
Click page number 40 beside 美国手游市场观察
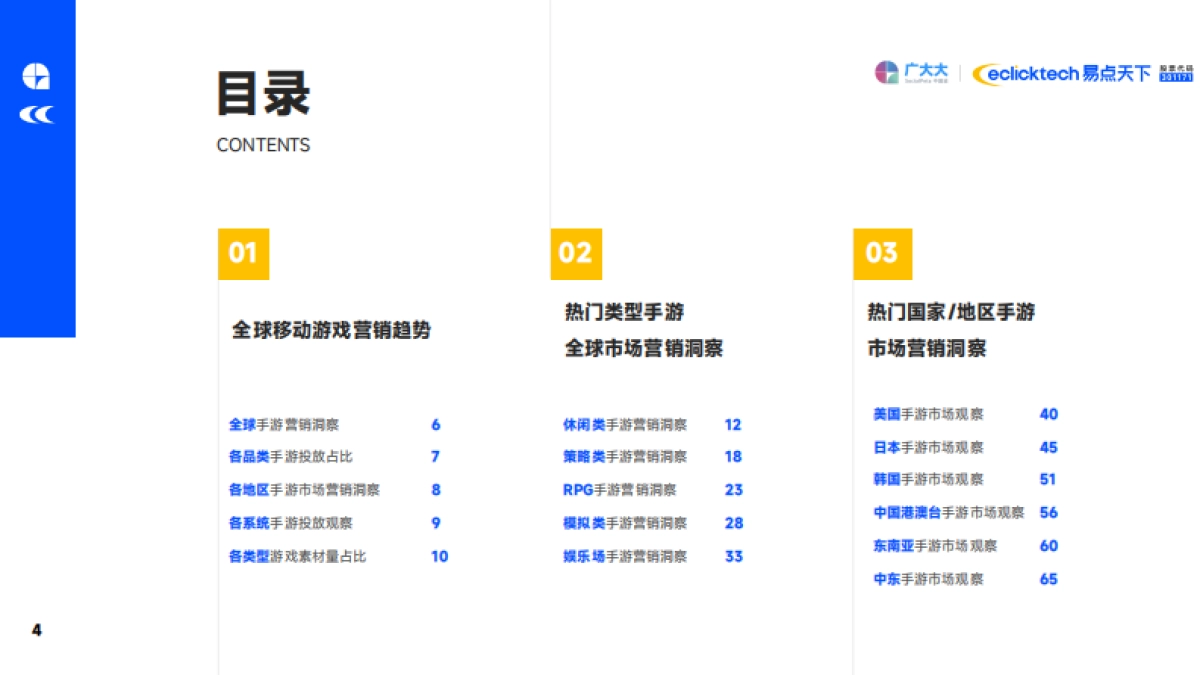[1050, 414]
